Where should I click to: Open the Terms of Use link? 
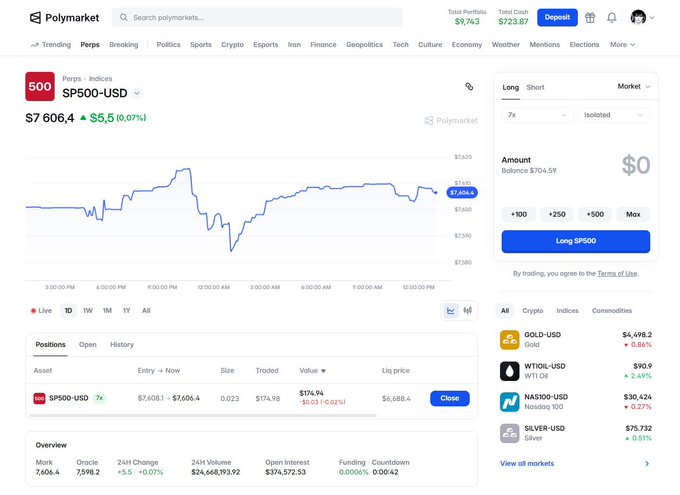click(x=617, y=273)
